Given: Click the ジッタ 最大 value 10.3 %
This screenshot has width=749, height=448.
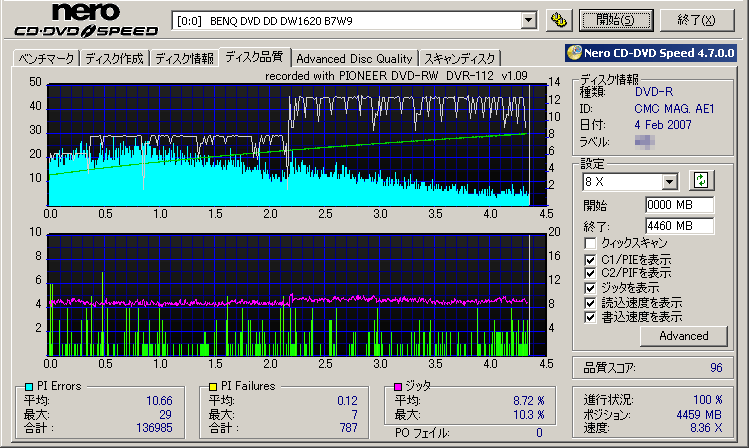Looking at the screenshot, I should pos(529,415).
